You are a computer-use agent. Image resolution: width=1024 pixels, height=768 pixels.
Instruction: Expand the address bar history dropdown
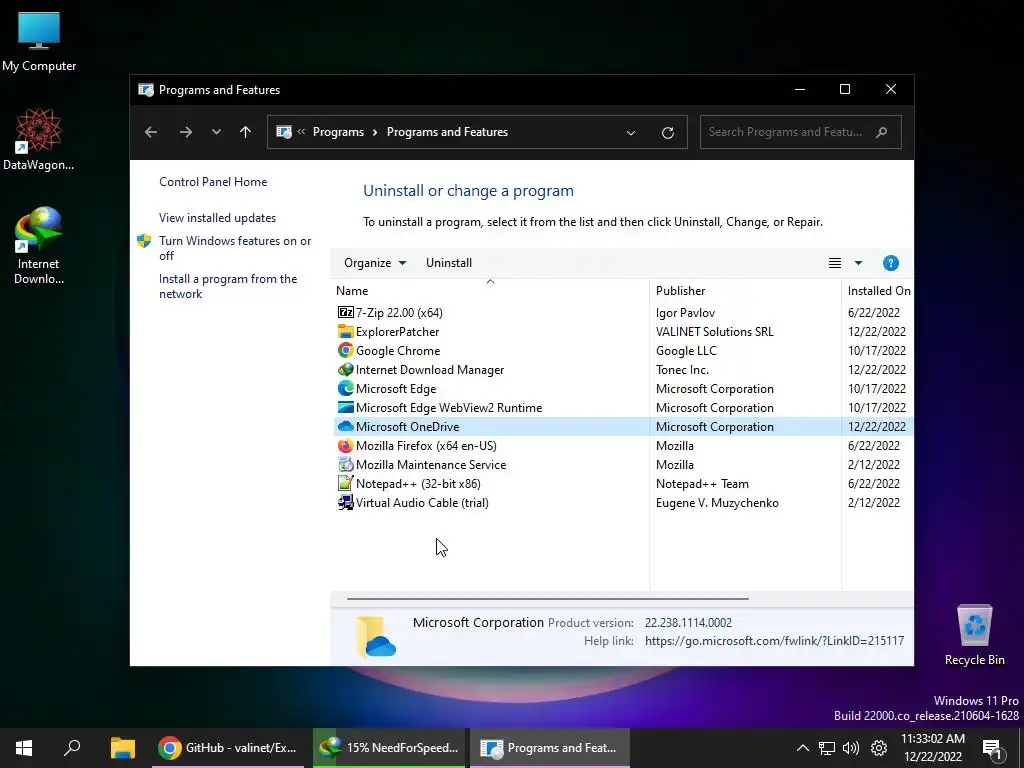click(631, 133)
